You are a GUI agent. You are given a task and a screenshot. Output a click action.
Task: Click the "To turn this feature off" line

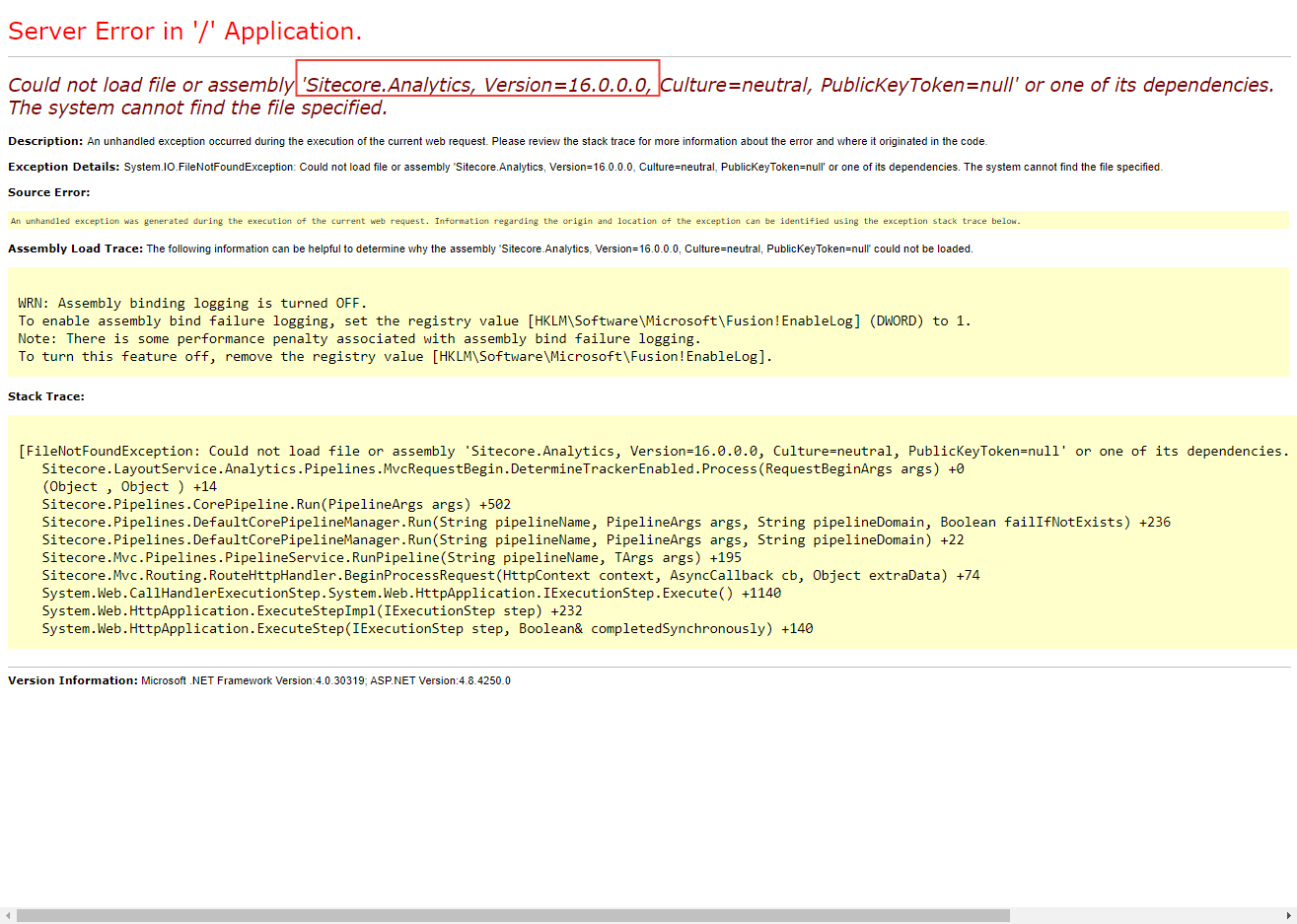pos(395,356)
